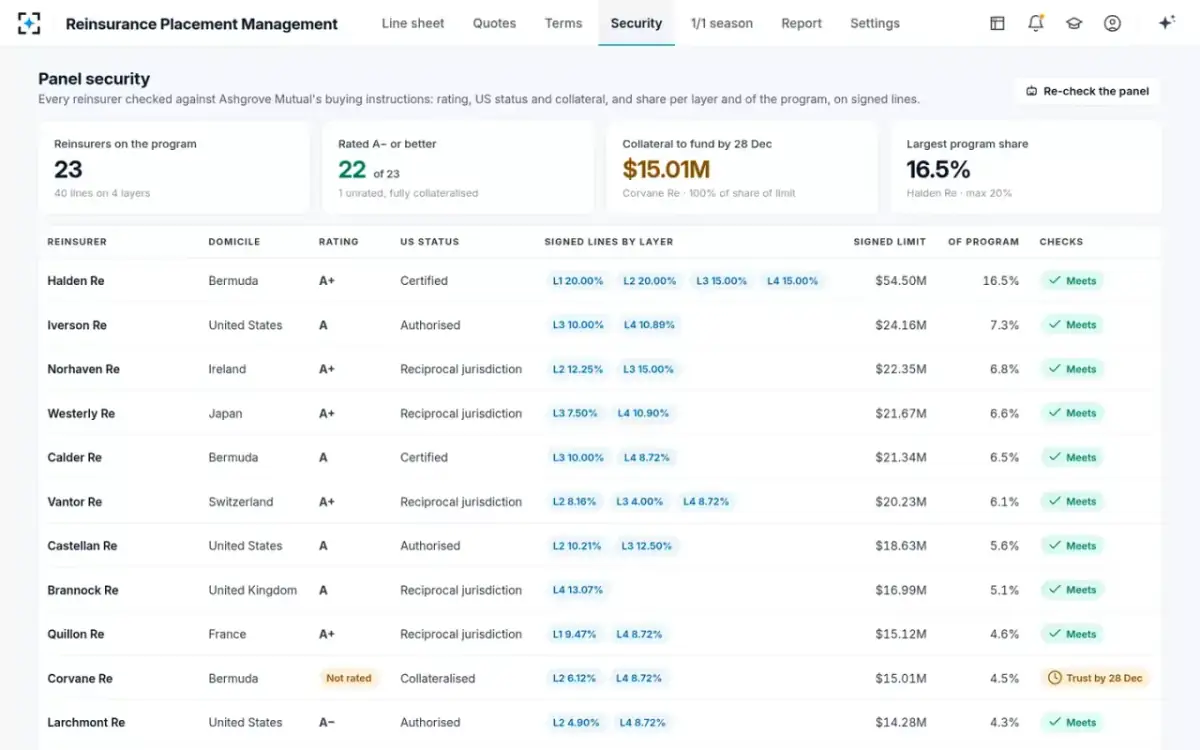Open the 1/1 season tab
The width and height of the screenshot is (1200, 750).
pos(722,23)
